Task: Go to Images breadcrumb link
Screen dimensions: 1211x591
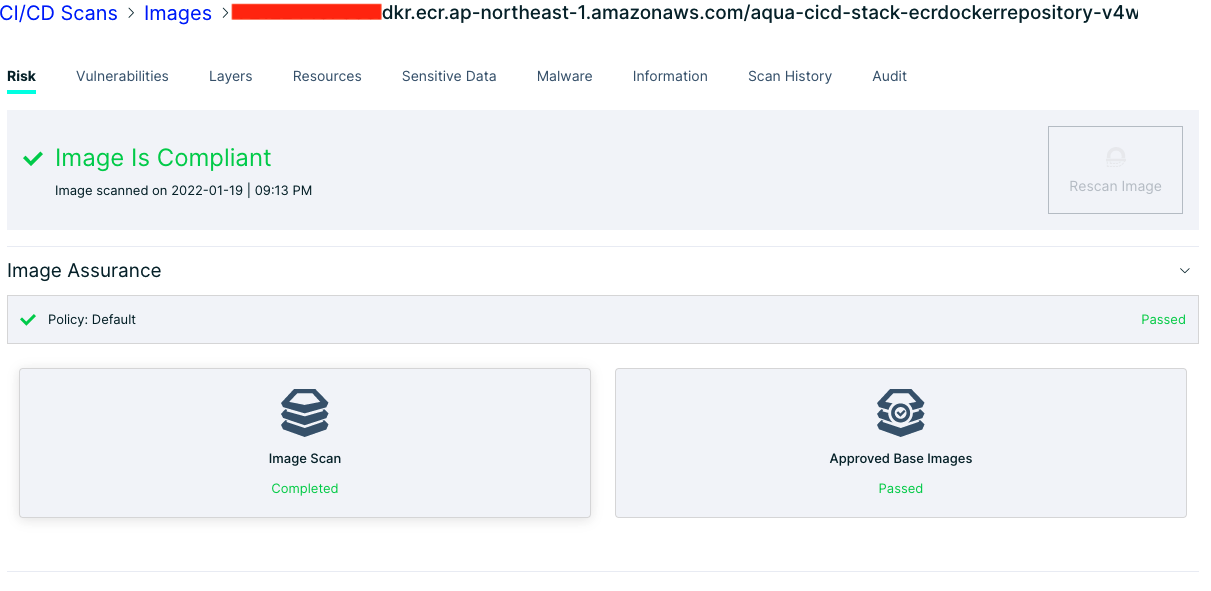Action: click(x=178, y=13)
